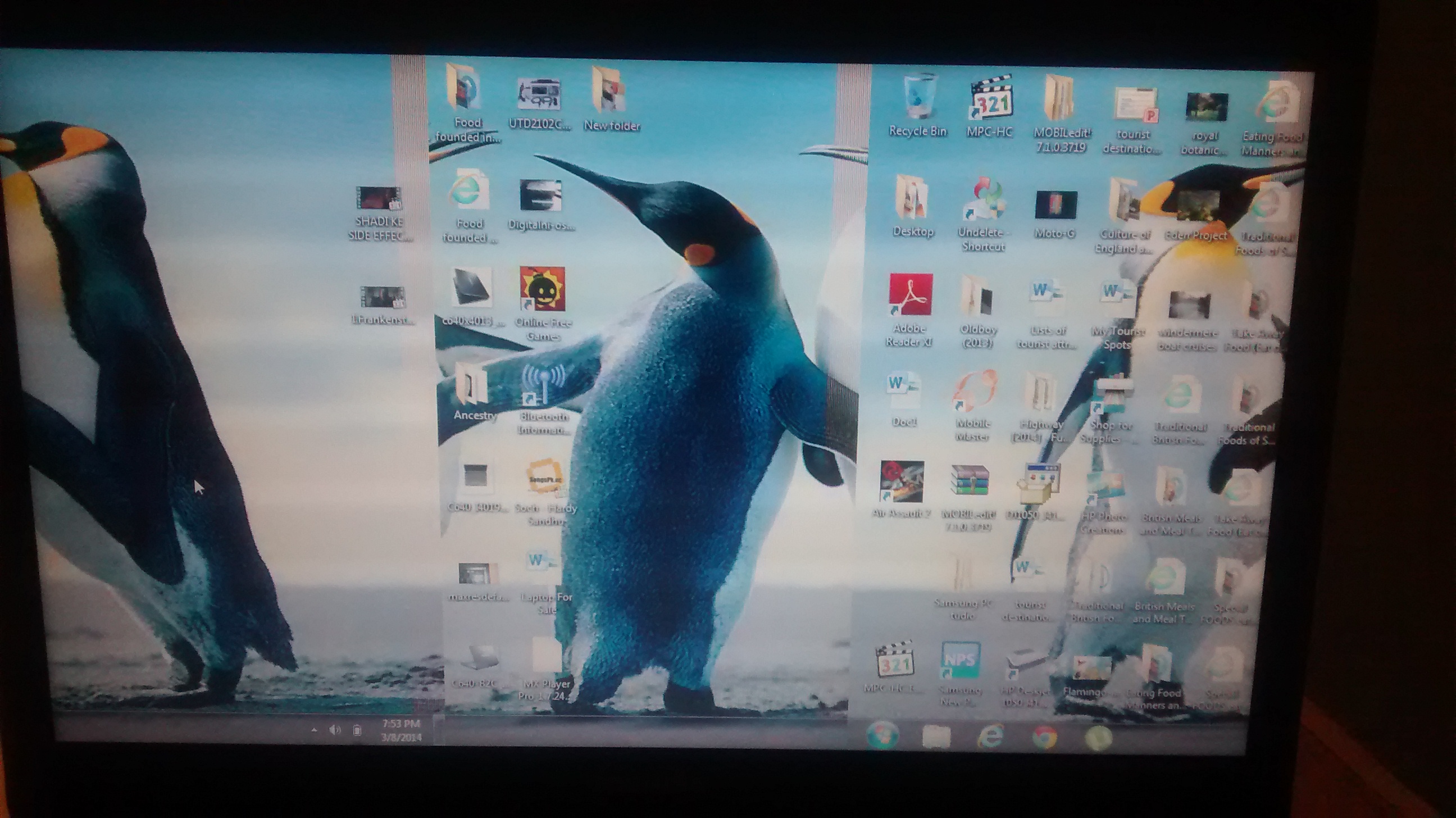Click the volume speaker tray icon

(335, 730)
